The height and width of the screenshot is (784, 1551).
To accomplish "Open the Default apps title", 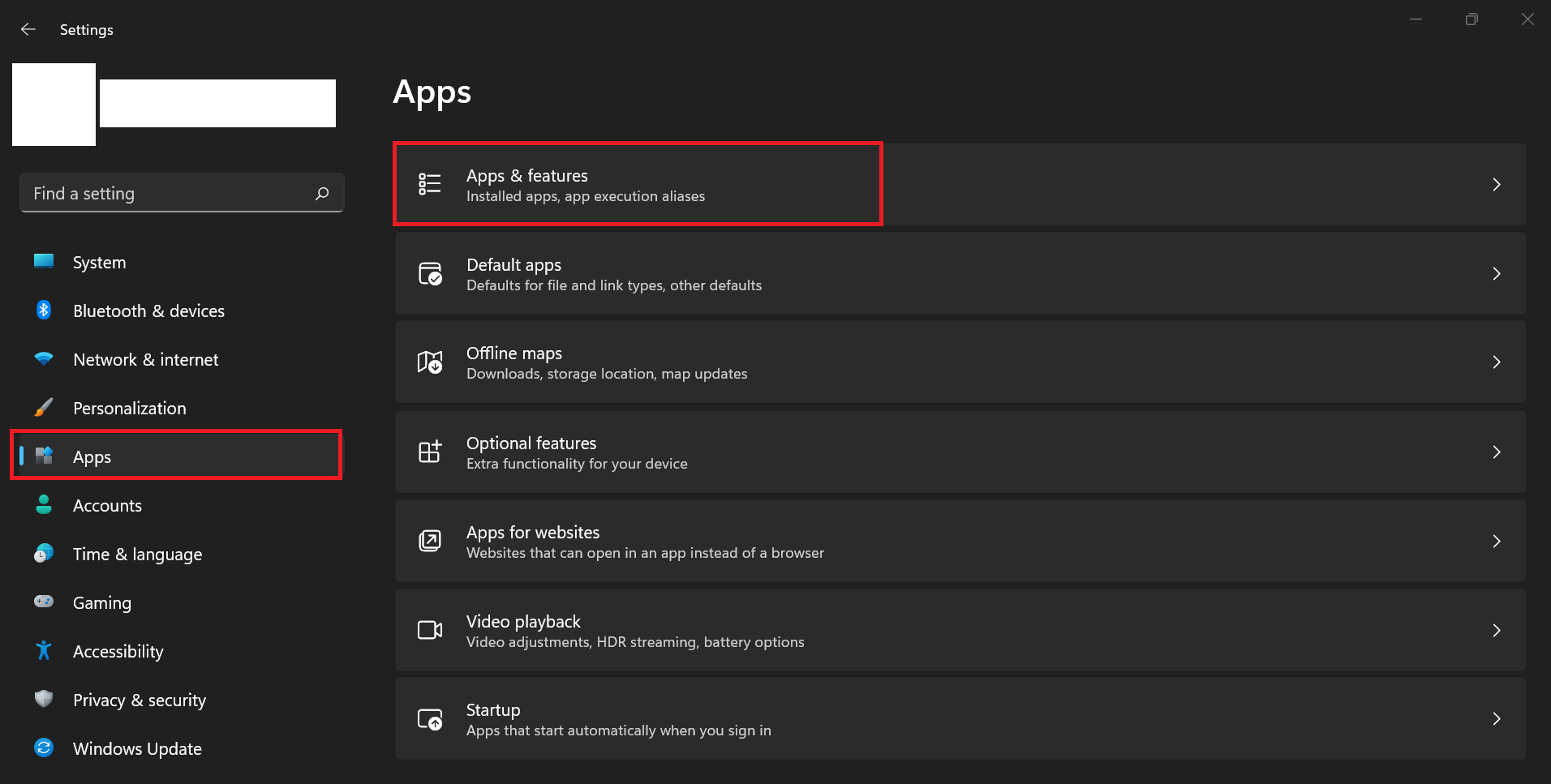I will (x=514, y=265).
